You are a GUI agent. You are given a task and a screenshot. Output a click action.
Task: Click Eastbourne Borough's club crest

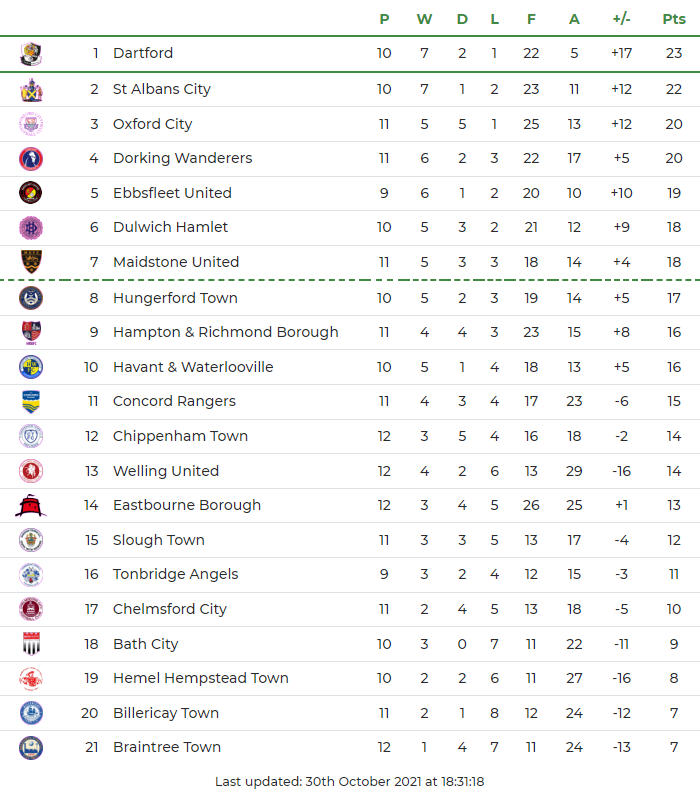click(31, 506)
